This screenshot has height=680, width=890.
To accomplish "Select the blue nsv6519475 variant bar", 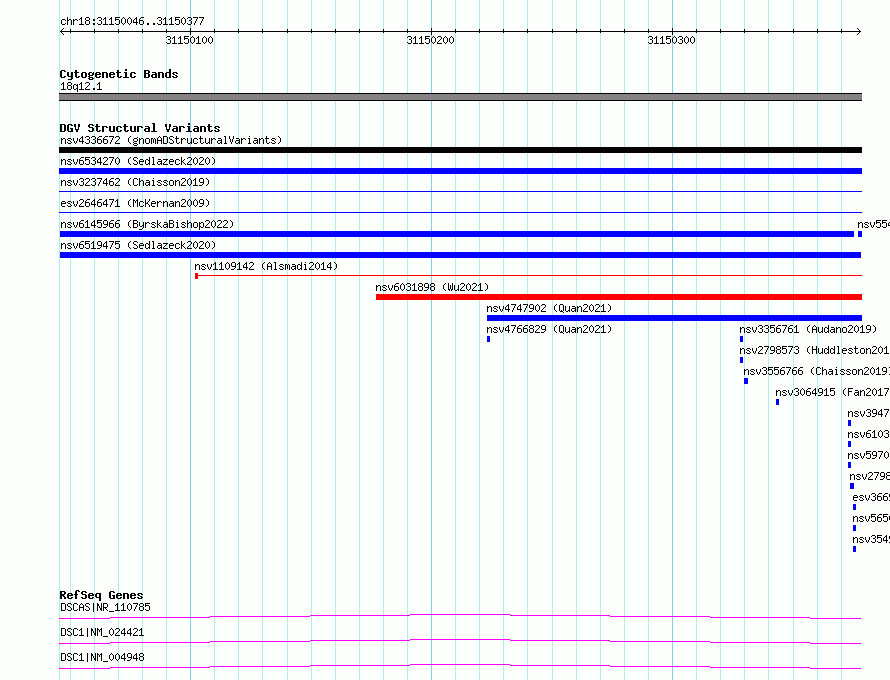I will pos(460,255).
